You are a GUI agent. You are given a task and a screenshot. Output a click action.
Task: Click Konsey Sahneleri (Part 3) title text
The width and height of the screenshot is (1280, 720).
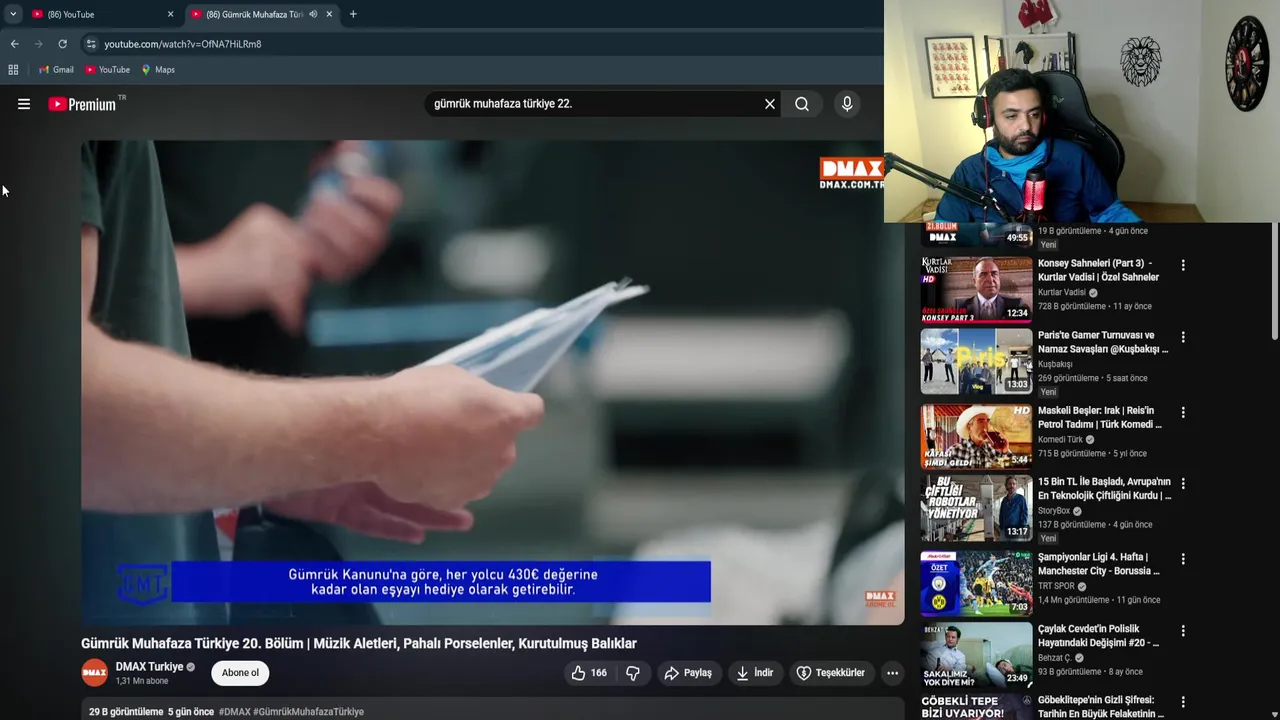point(1098,270)
